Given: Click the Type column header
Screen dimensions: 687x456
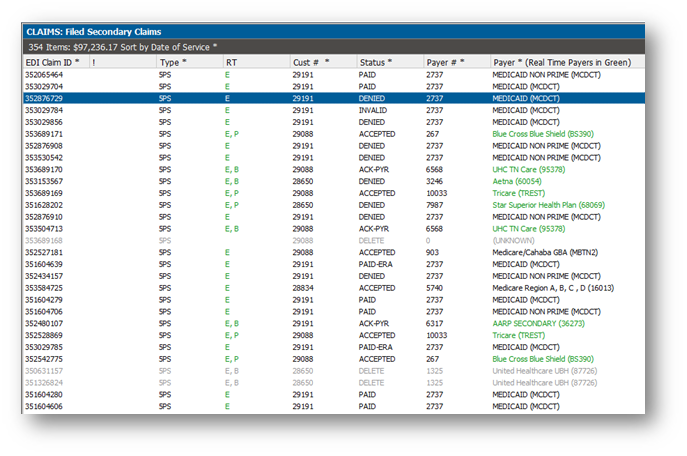Looking at the screenshot, I should coord(172,62).
